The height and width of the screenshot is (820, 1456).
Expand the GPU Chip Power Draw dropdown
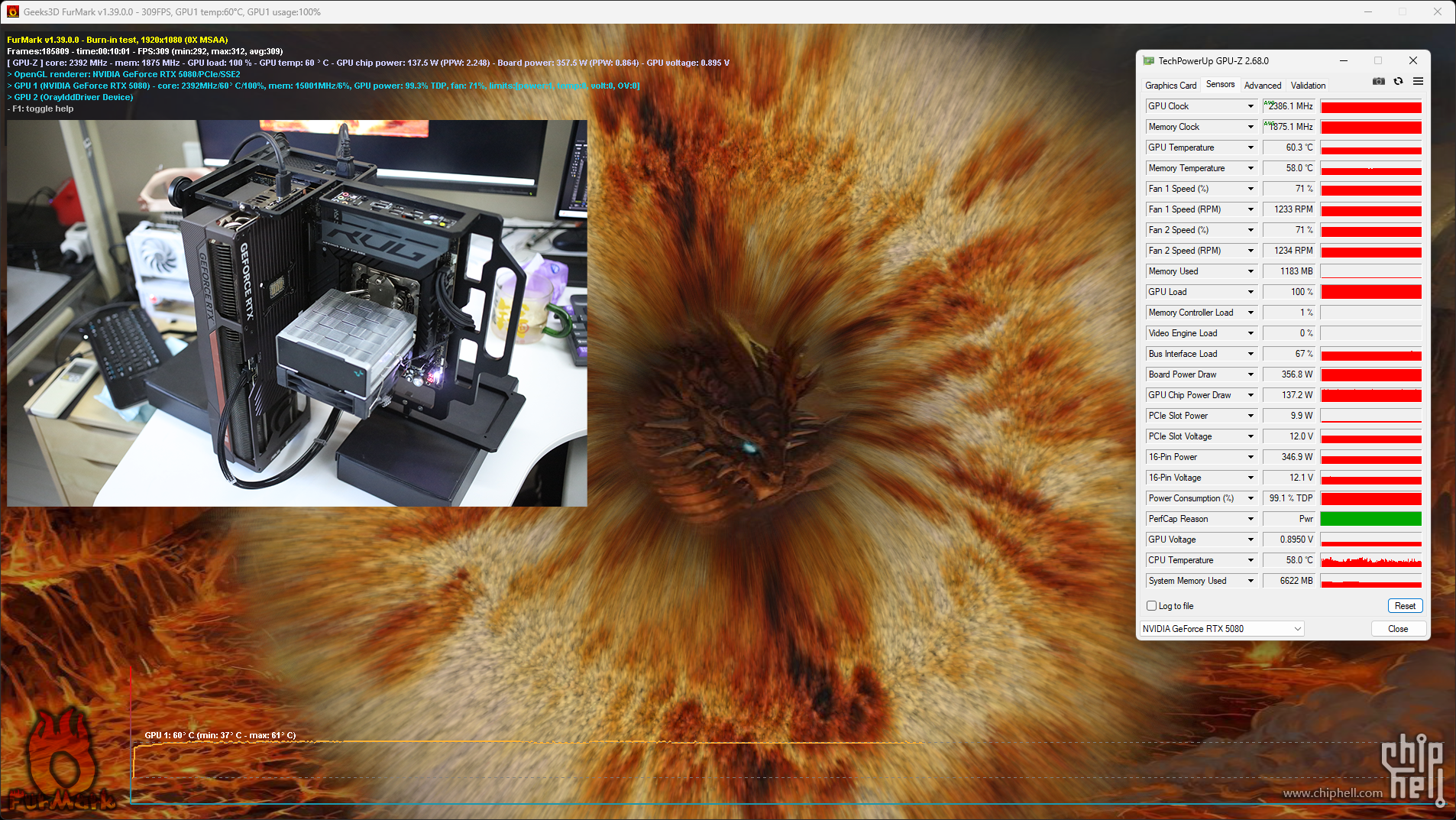point(1251,395)
